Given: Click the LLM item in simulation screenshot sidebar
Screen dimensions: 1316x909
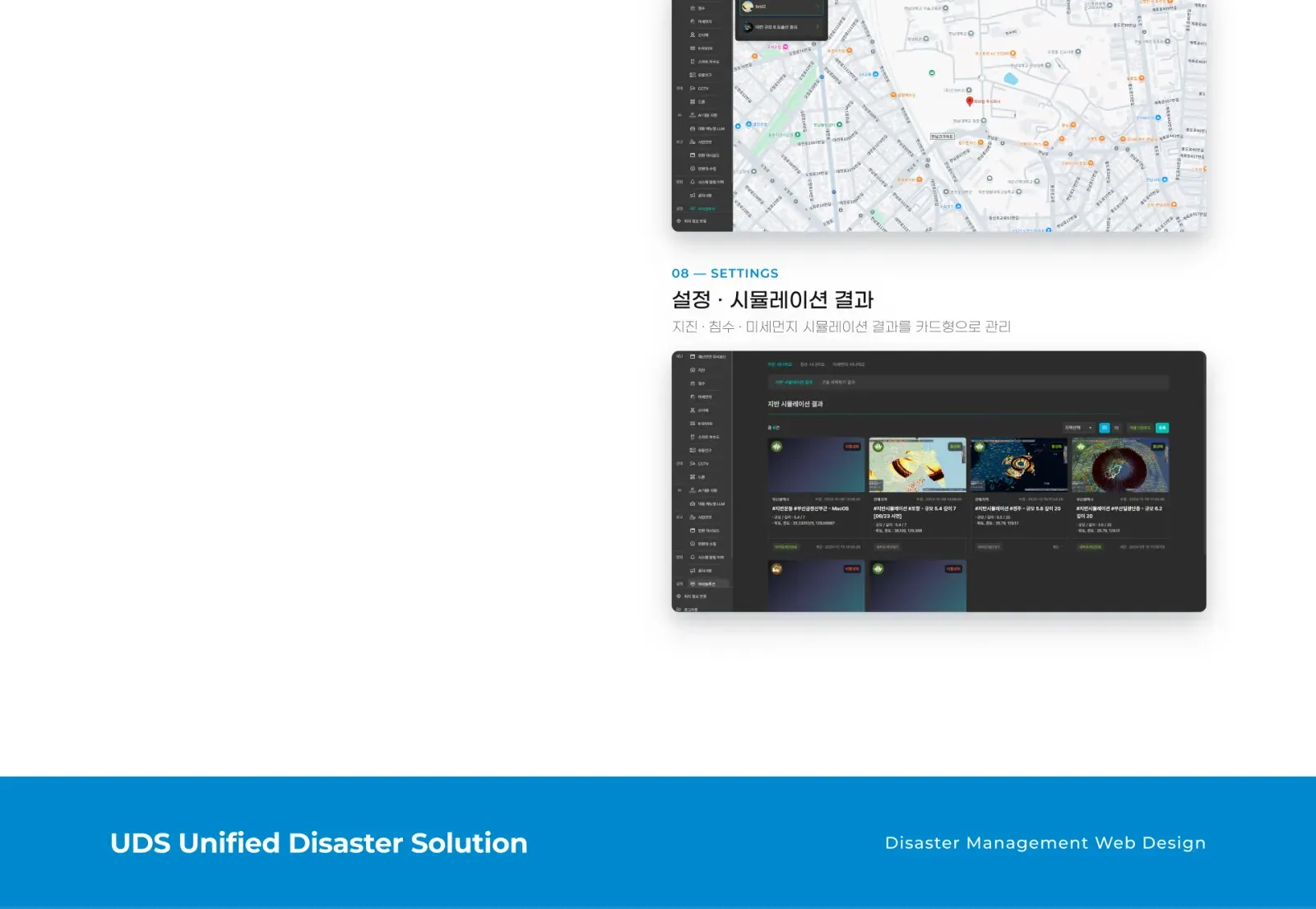Looking at the screenshot, I should click(x=707, y=504).
